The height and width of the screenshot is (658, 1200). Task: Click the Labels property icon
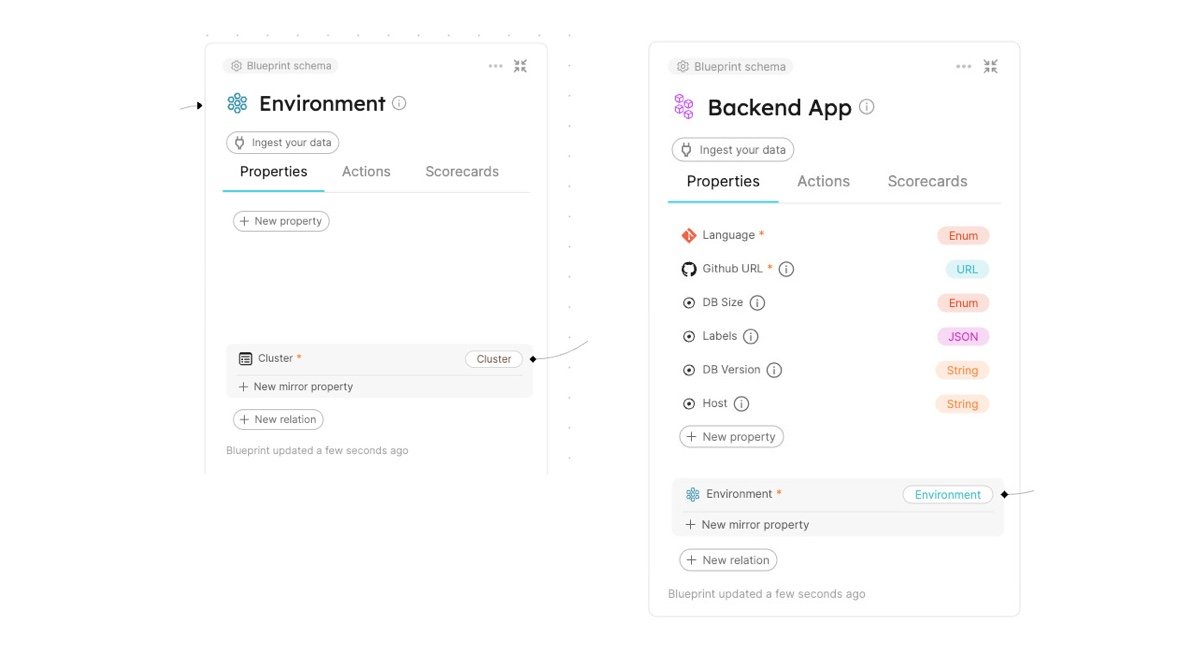[x=689, y=337]
